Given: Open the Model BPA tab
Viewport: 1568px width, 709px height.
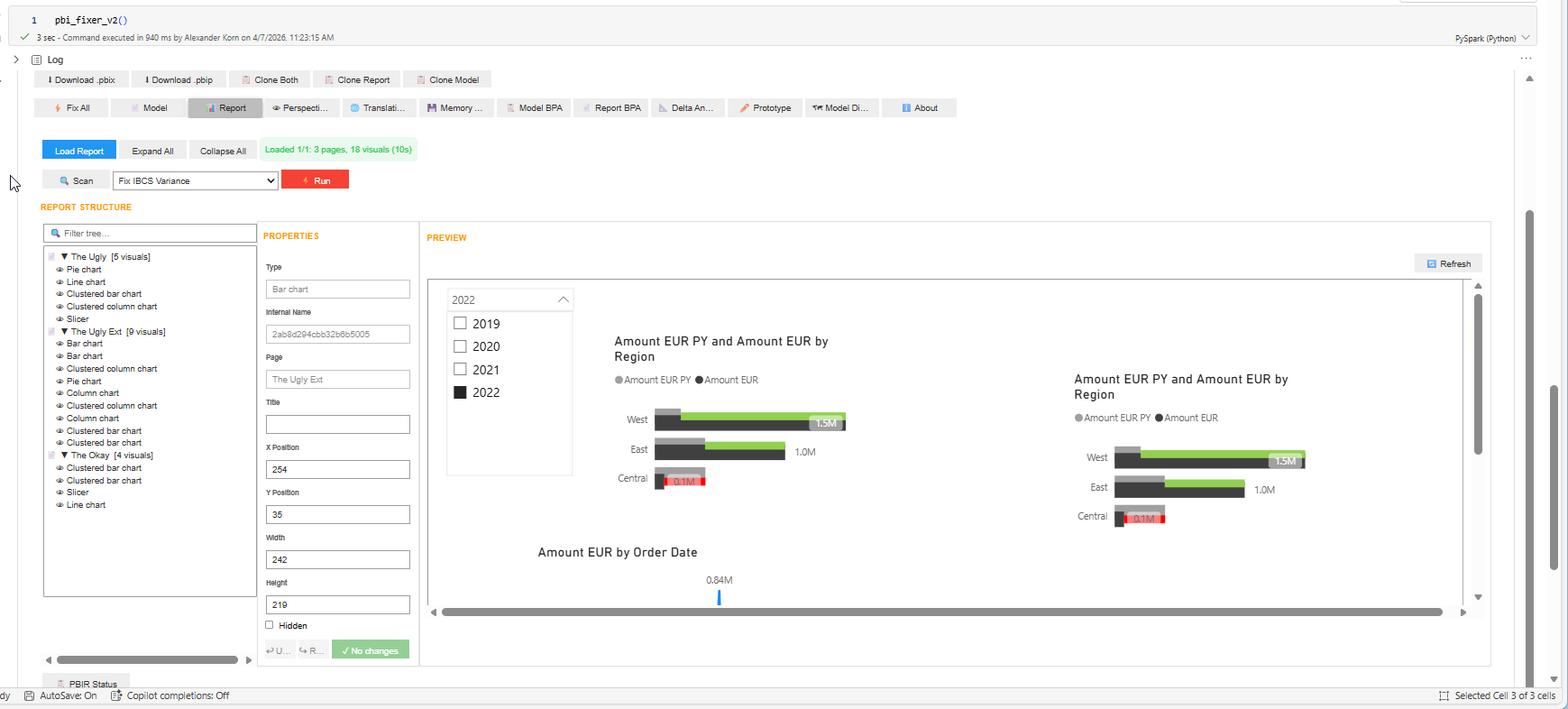Looking at the screenshot, I should click(534, 107).
